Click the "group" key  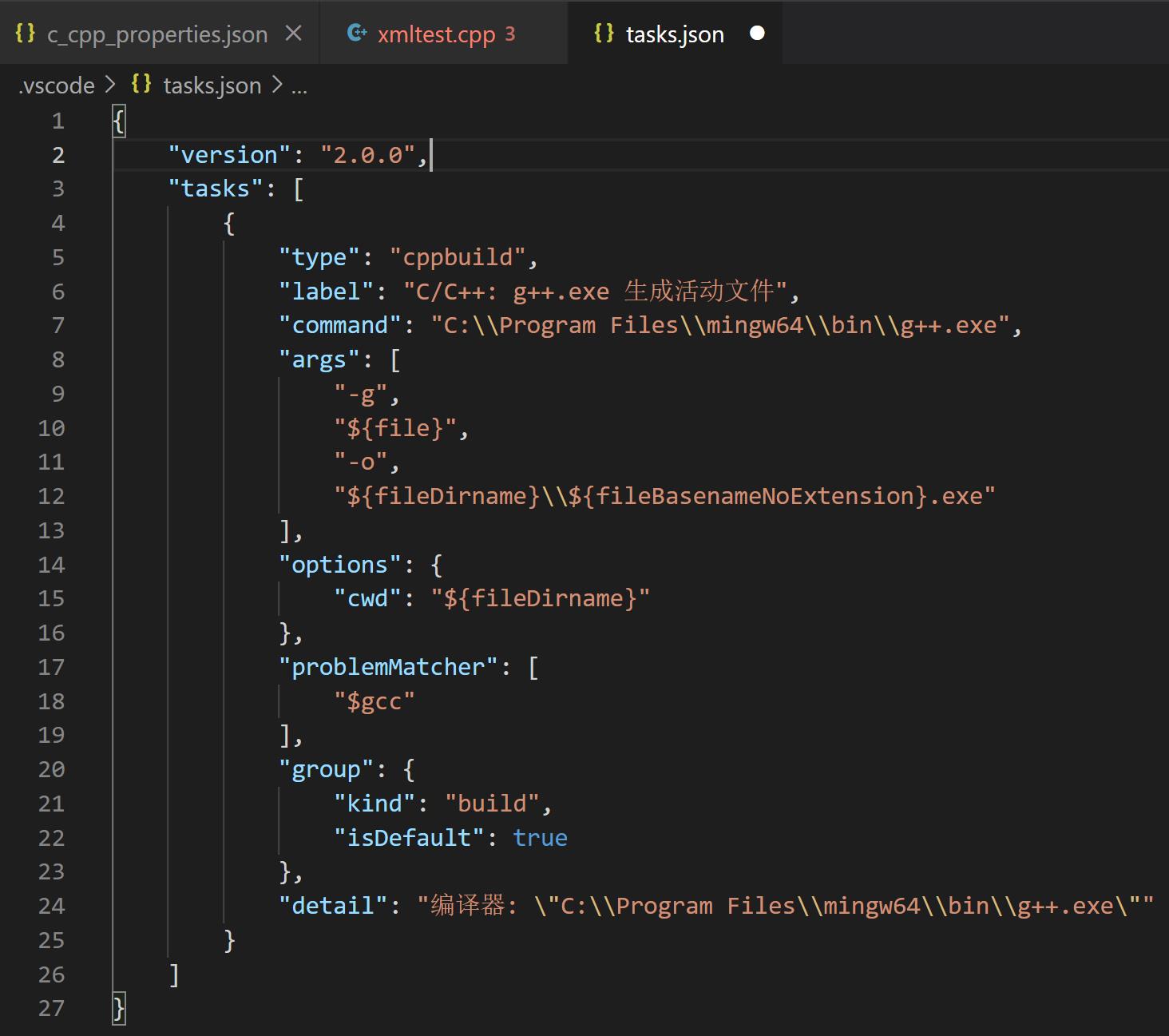(x=327, y=769)
